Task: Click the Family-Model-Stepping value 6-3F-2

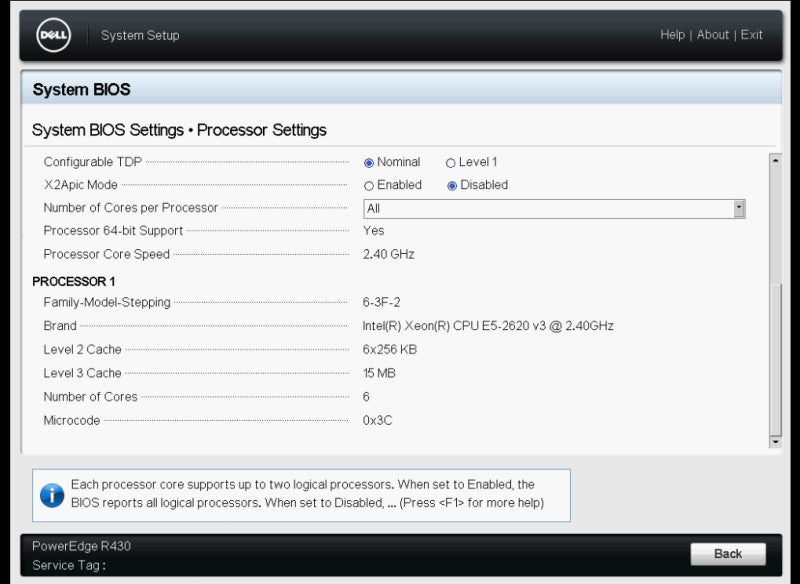Action: (382, 302)
